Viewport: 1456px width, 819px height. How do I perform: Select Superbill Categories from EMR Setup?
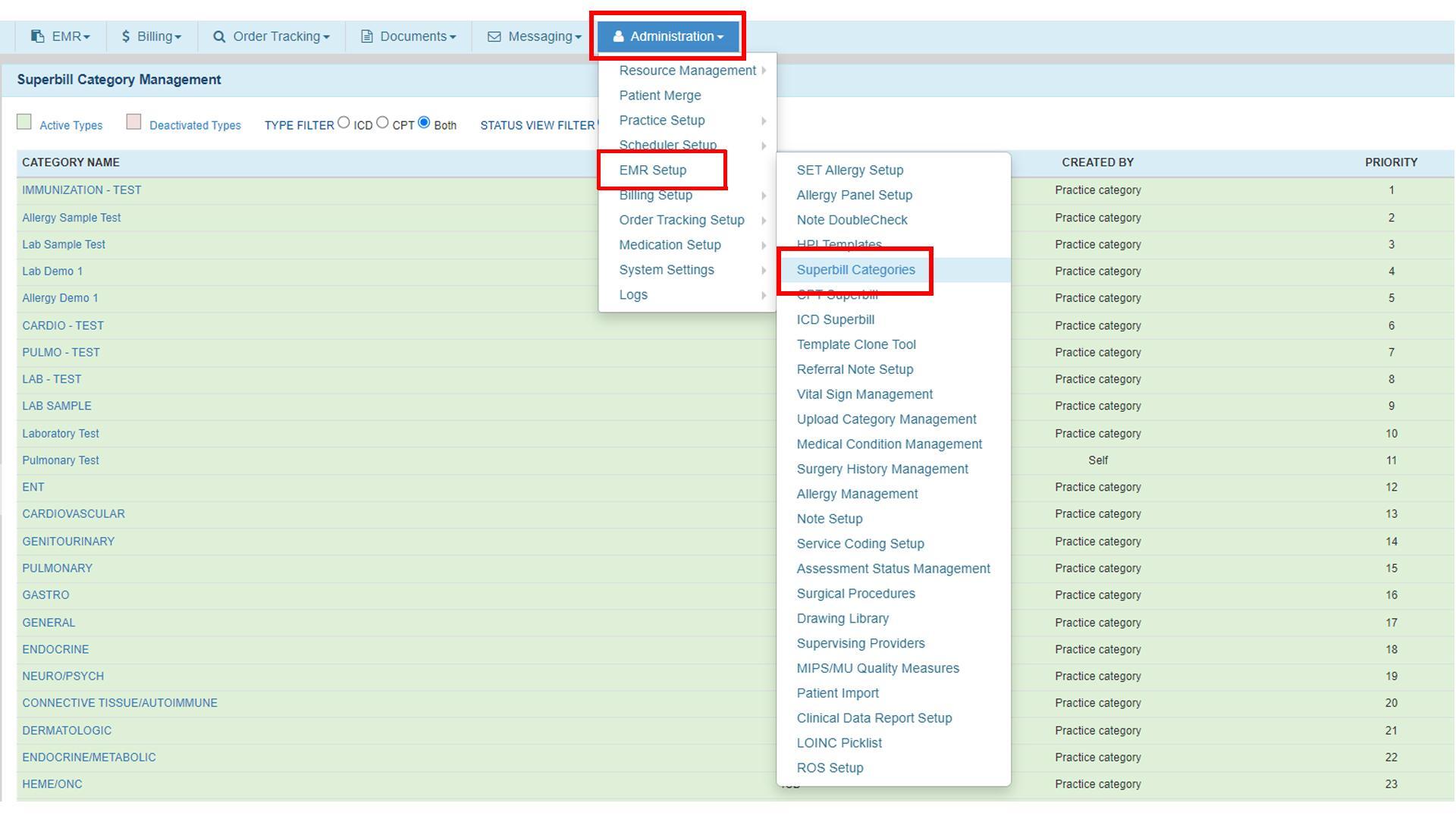855,270
